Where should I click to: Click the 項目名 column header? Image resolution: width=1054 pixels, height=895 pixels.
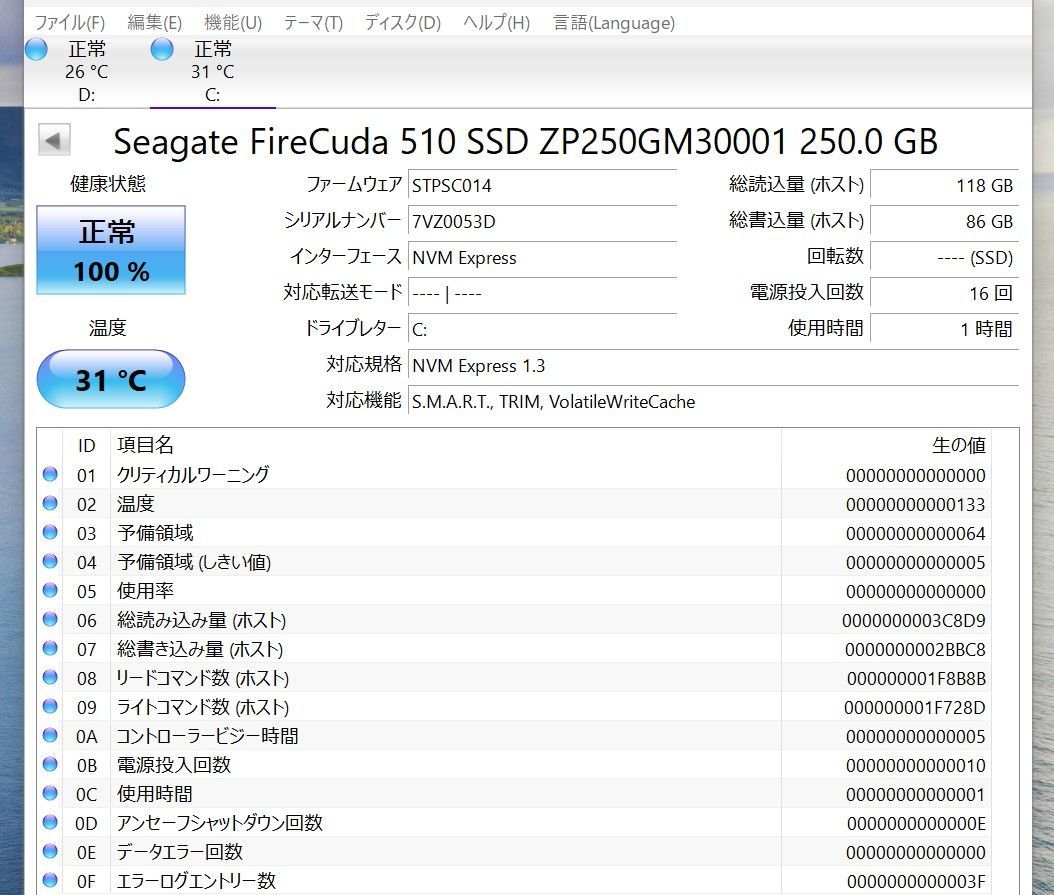coord(446,445)
